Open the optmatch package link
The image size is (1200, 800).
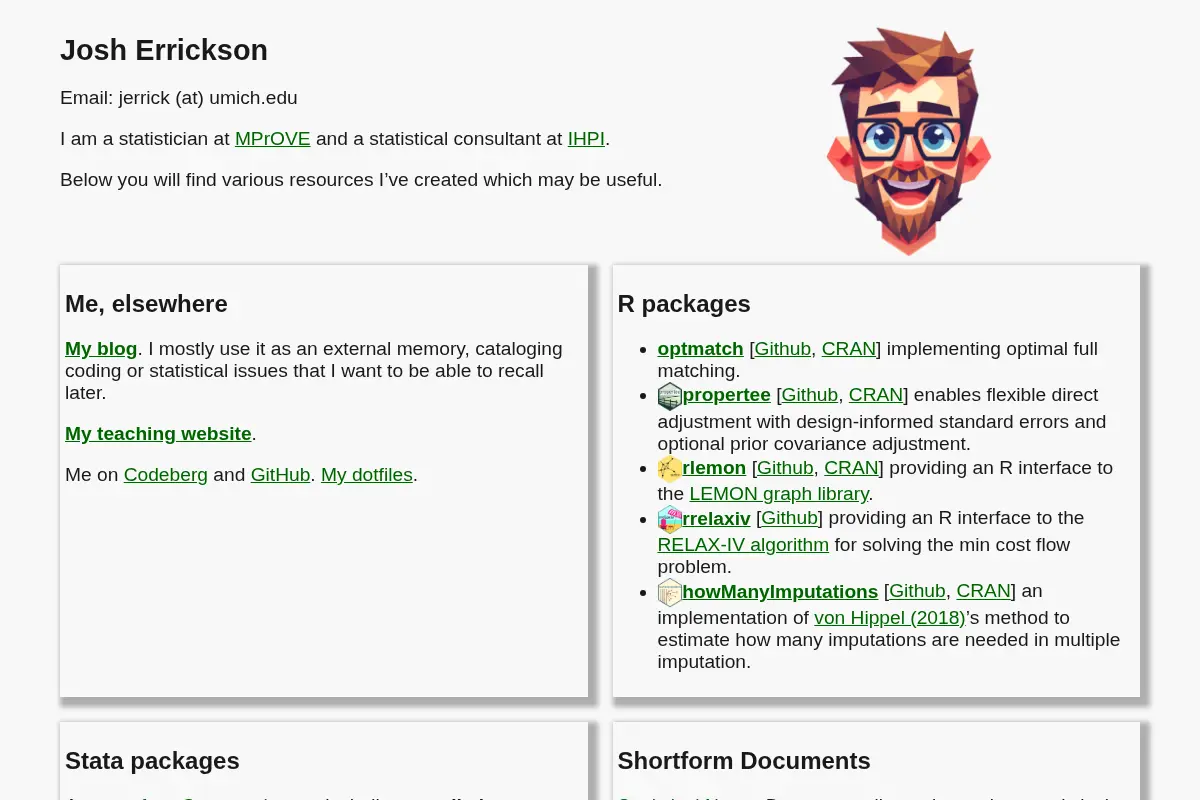pos(701,349)
